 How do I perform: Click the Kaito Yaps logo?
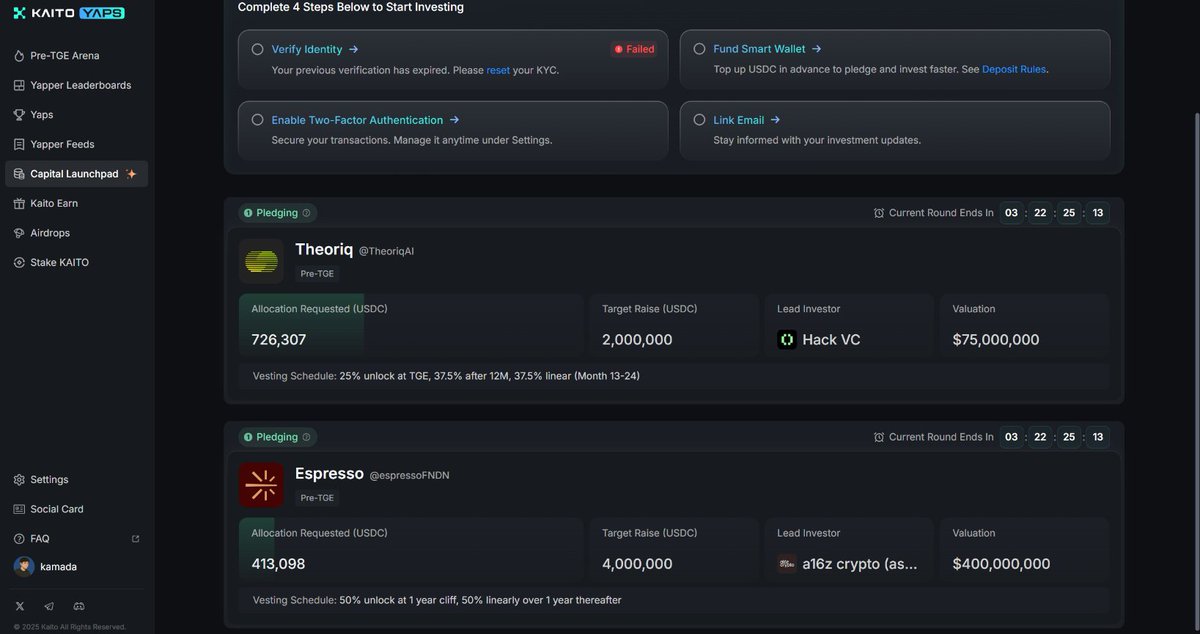(69, 13)
